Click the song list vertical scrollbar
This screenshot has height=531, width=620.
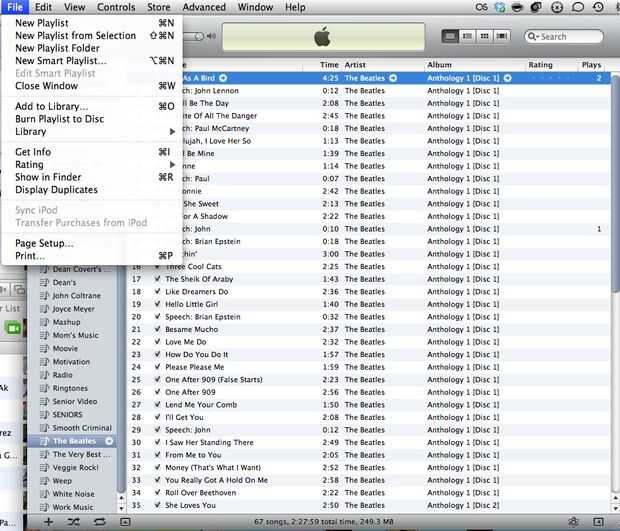615,184
